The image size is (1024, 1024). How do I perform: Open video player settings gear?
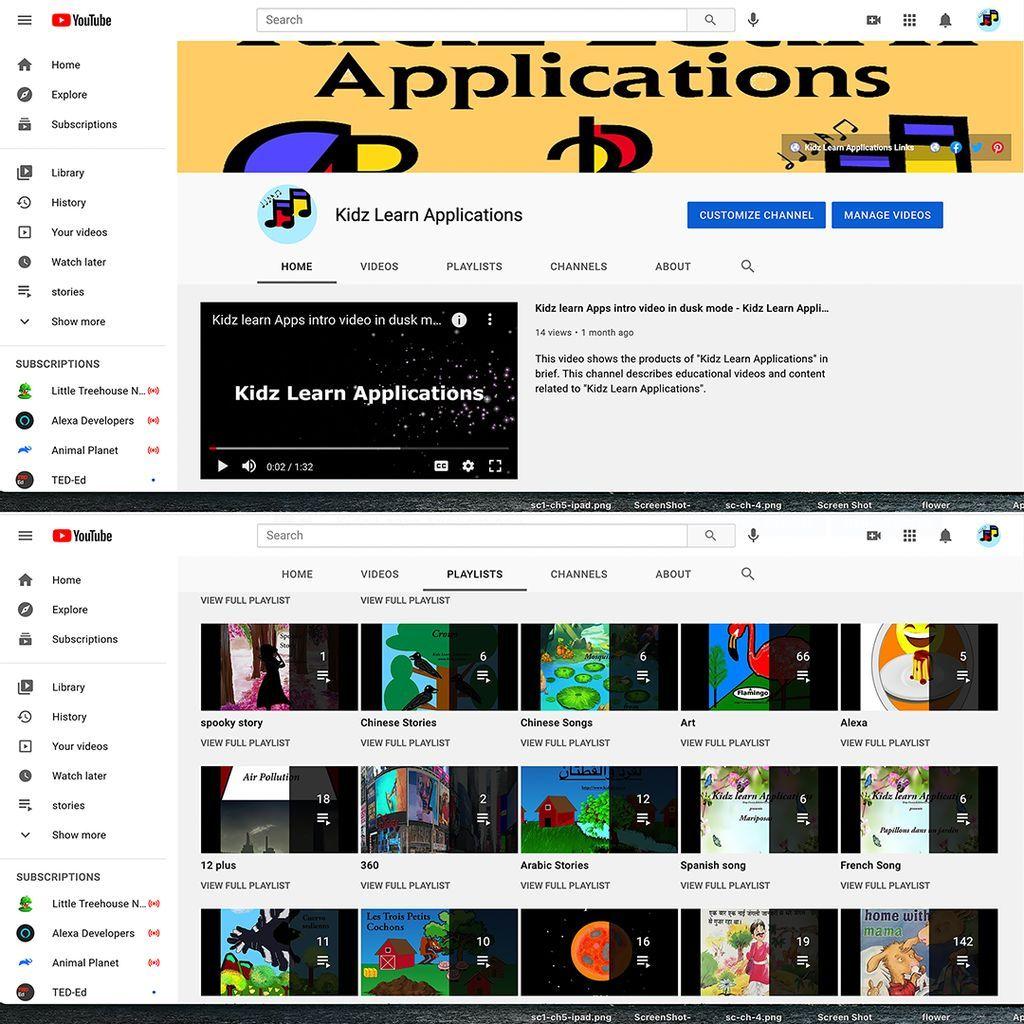click(x=468, y=466)
